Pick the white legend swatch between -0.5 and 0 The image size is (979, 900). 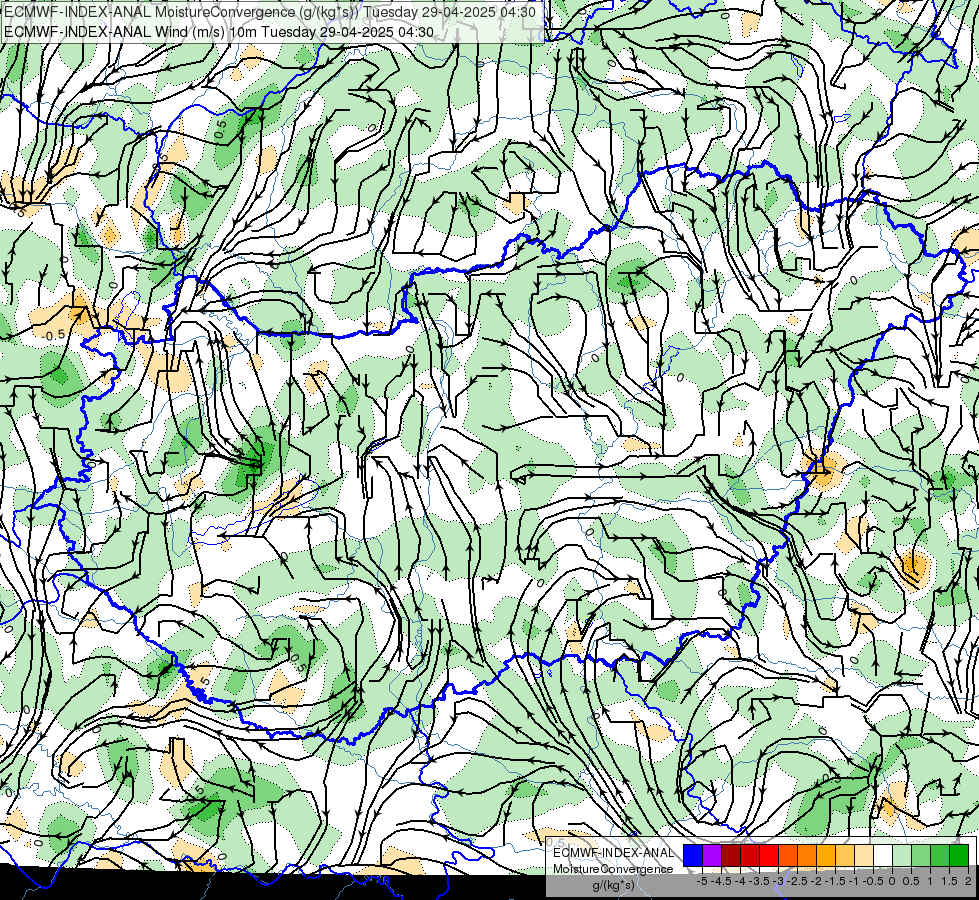(883, 855)
